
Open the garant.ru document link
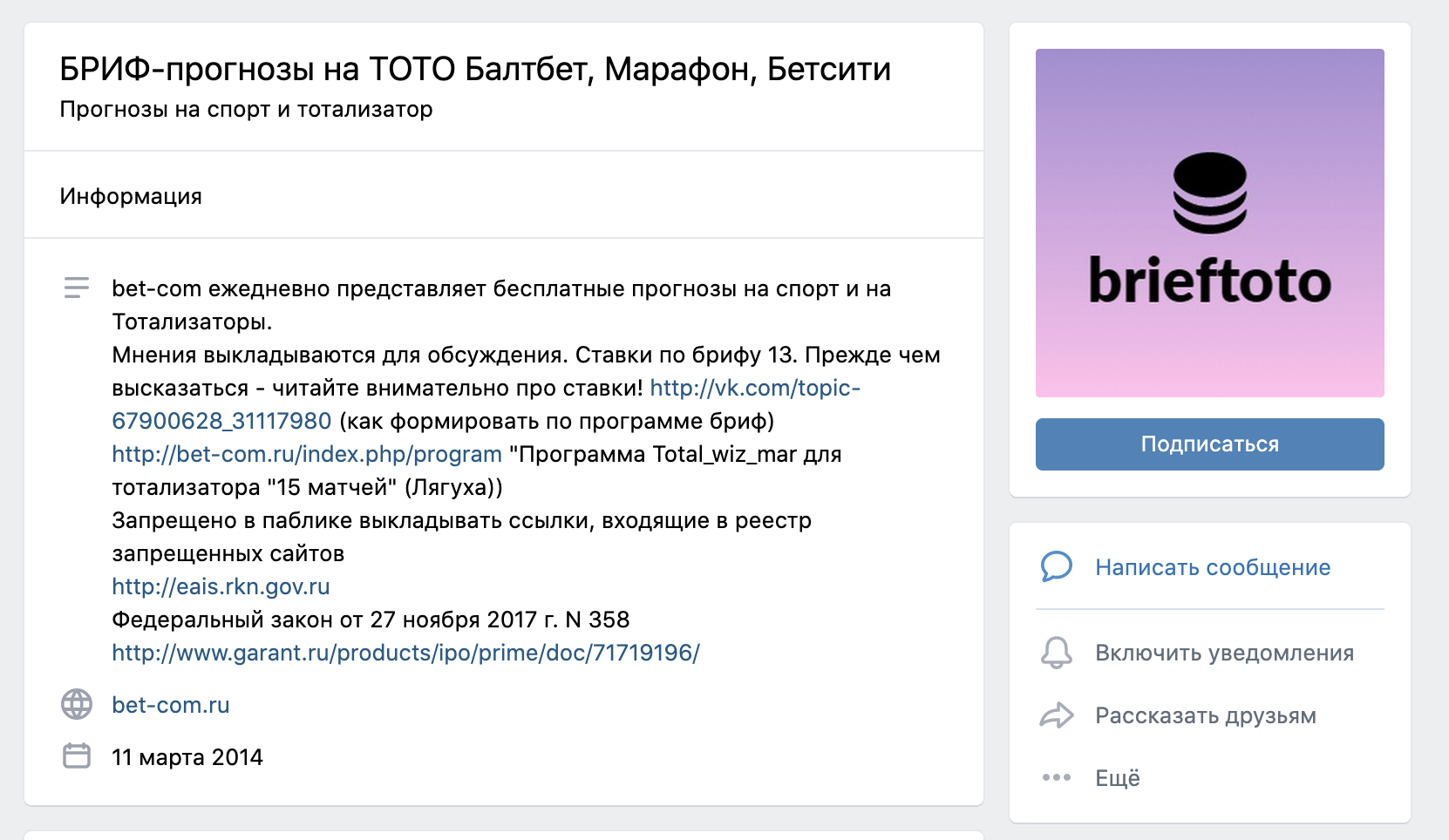tap(405, 653)
